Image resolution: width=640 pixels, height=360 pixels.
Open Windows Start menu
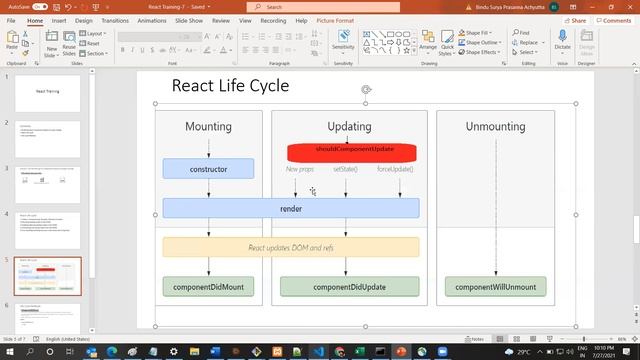(x=9, y=351)
